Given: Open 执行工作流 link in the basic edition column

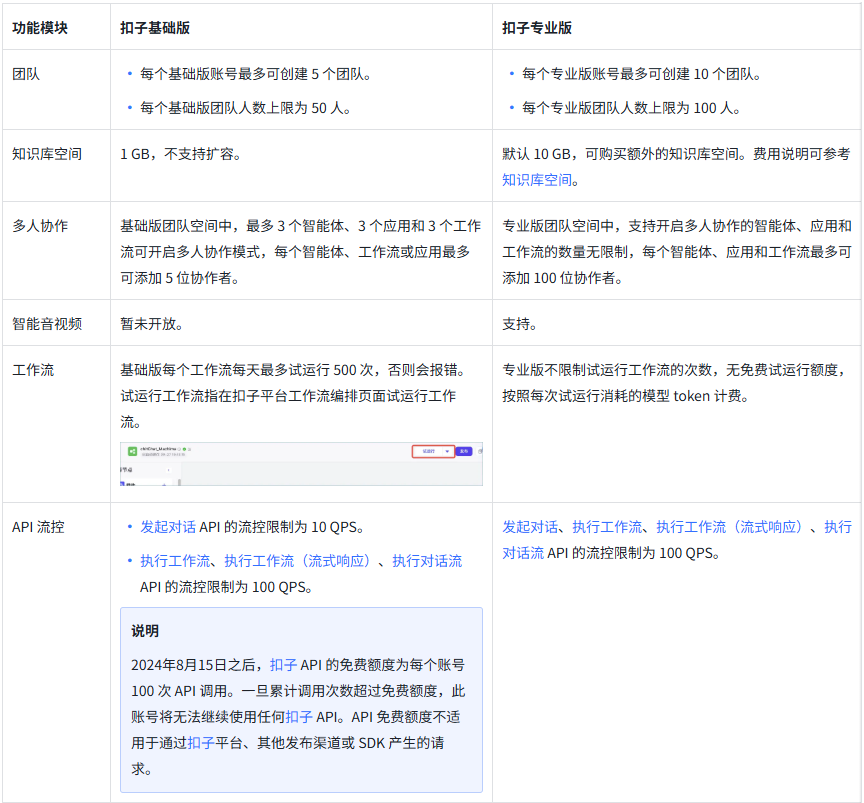Looking at the screenshot, I should (x=175, y=561).
